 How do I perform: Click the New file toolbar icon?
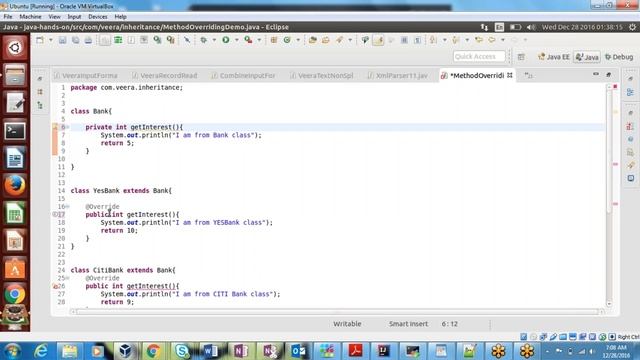coord(40,40)
